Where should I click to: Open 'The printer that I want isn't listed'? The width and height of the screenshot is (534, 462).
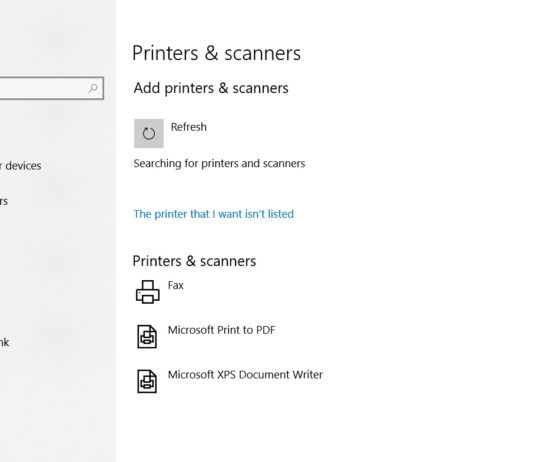pos(214,214)
